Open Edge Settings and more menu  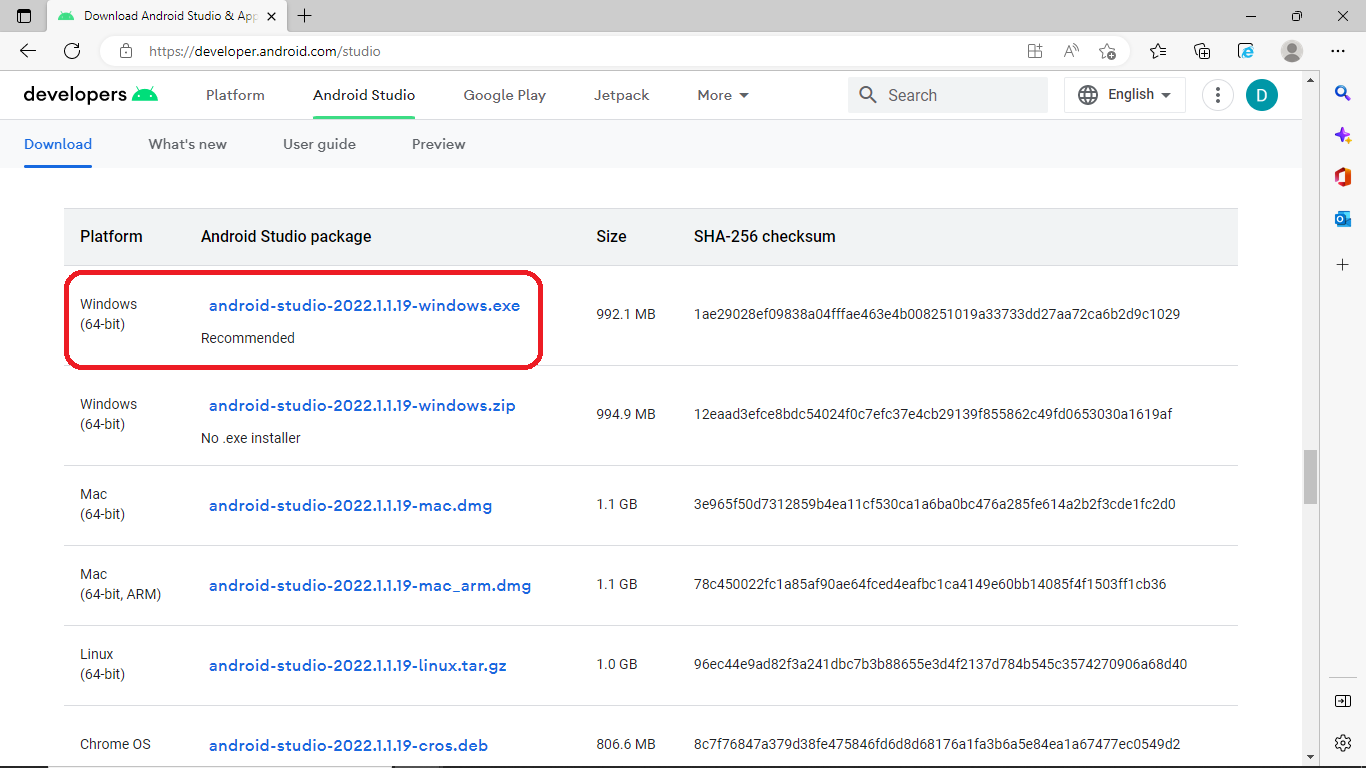(1338, 51)
